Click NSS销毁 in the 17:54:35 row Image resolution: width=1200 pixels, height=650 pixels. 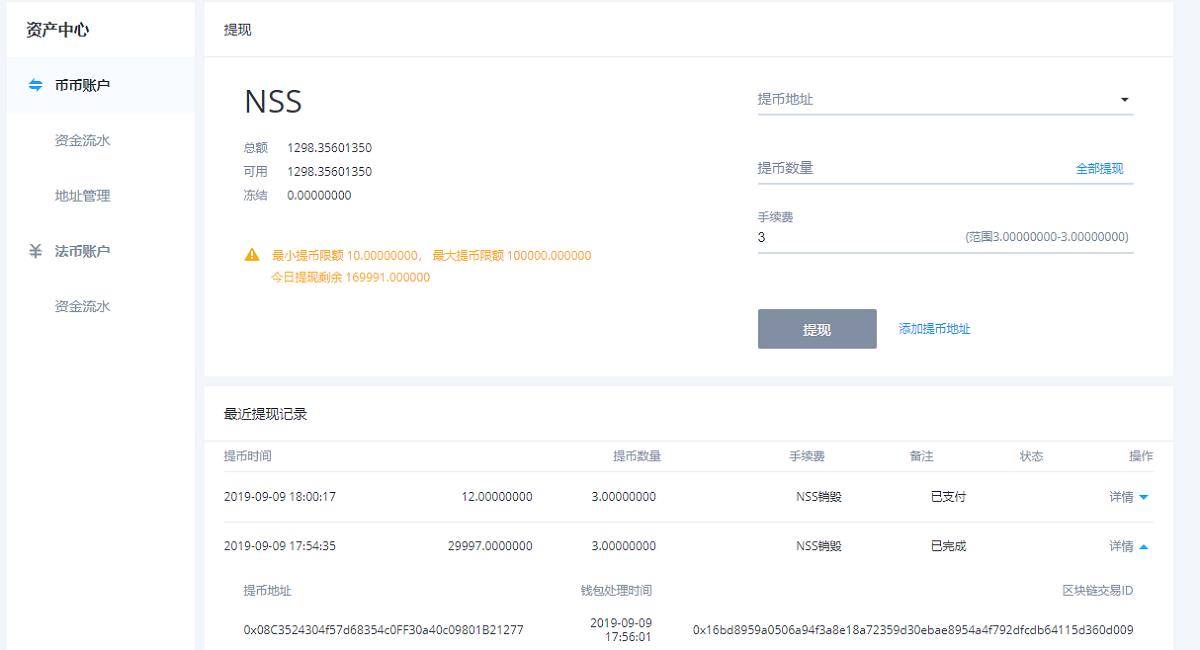[819, 546]
